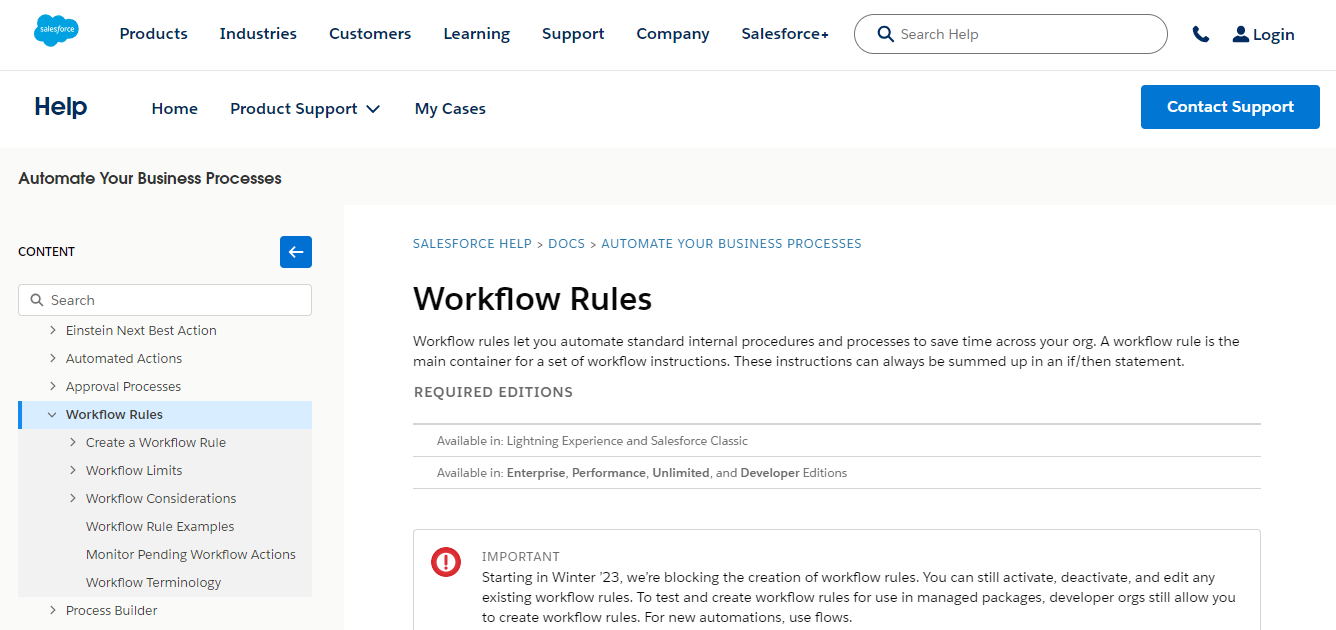This screenshot has width=1336, height=630.
Task: Click the CONTENT sidebar label
Action: click(x=46, y=252)
